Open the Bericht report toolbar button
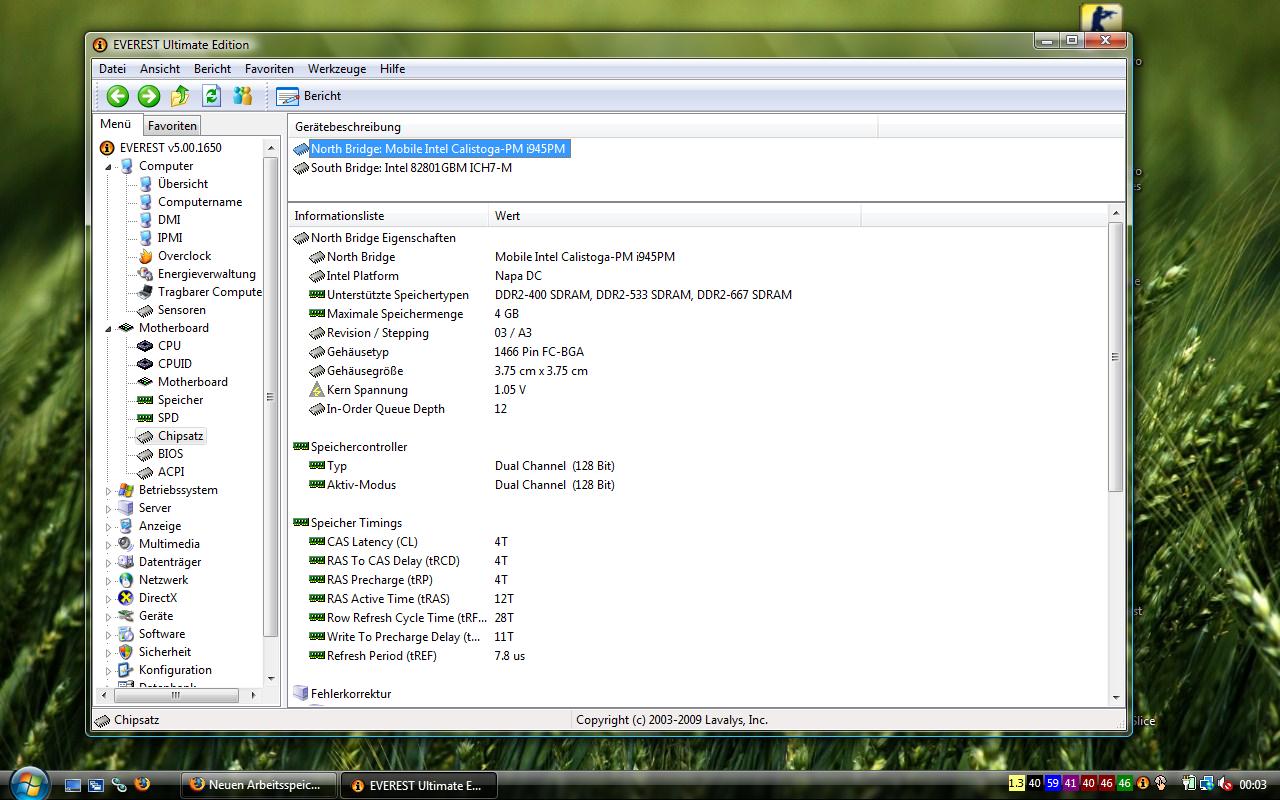 (x=309, y=96)
